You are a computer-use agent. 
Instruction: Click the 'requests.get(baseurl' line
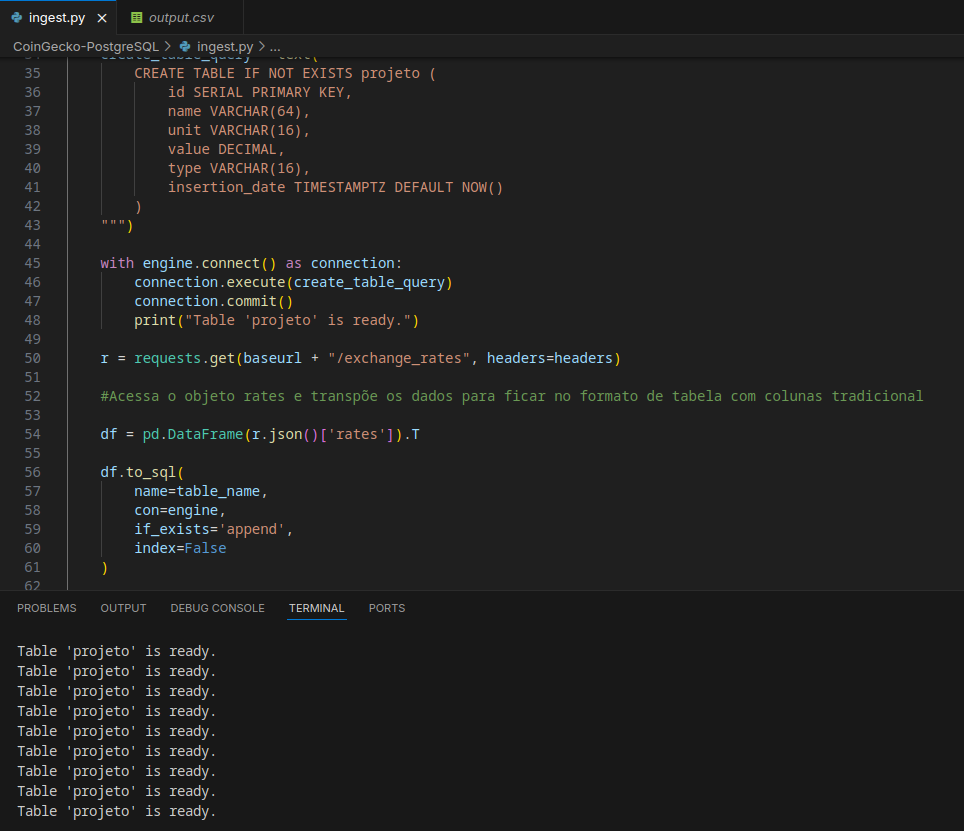360,358
